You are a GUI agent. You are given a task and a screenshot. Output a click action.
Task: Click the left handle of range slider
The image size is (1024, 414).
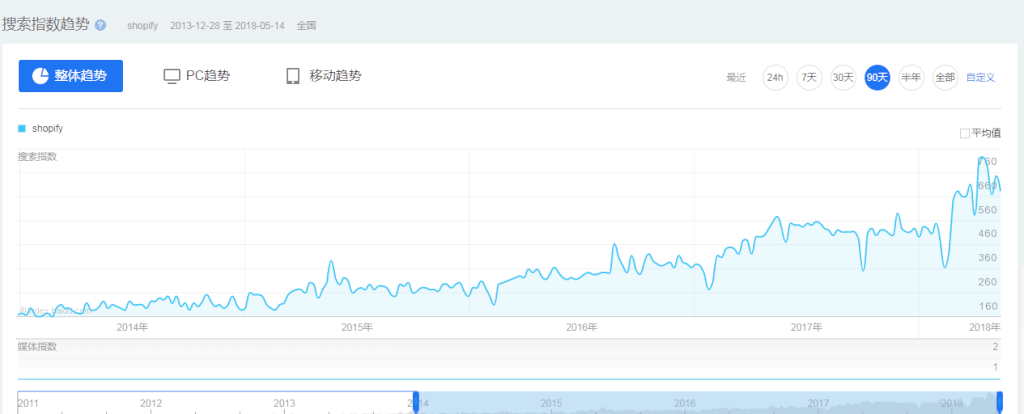click(x=416, y=401)
